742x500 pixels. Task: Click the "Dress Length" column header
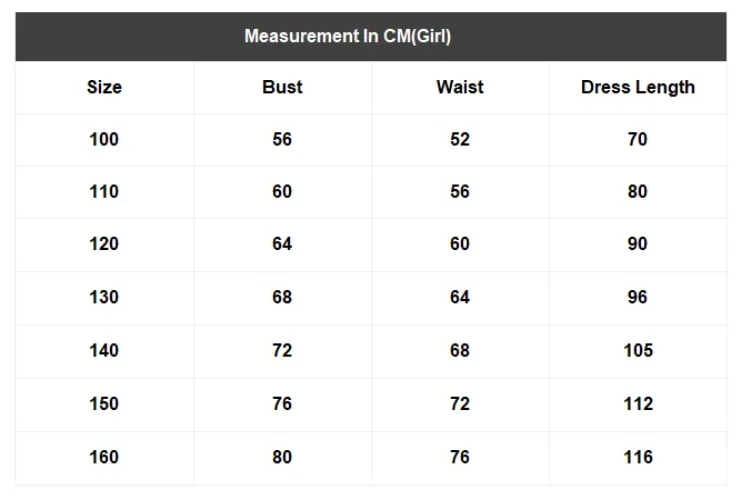pos(637,87)
